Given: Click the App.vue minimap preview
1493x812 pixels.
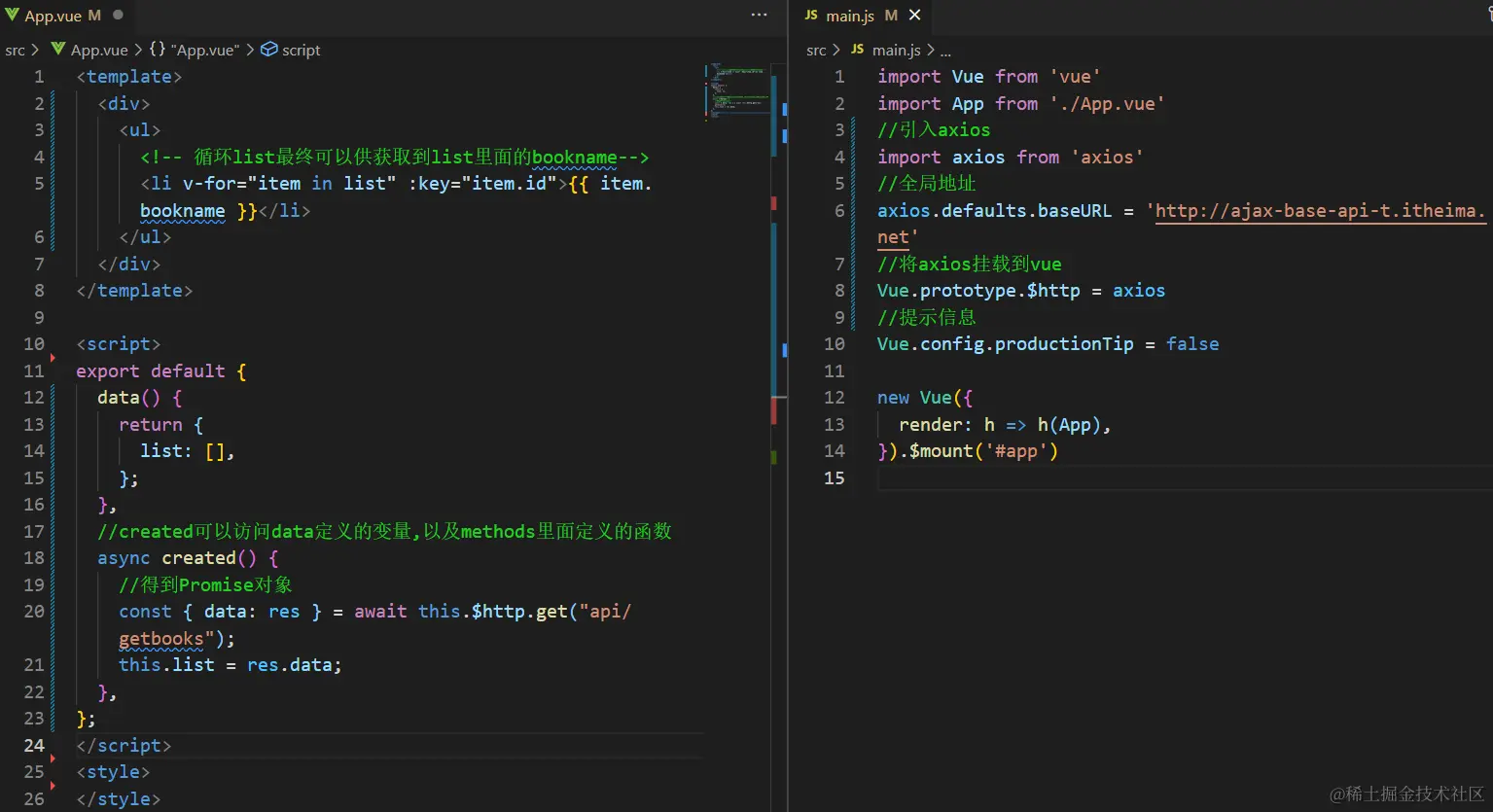Looking at the screenshot, I should coord(736,90).
